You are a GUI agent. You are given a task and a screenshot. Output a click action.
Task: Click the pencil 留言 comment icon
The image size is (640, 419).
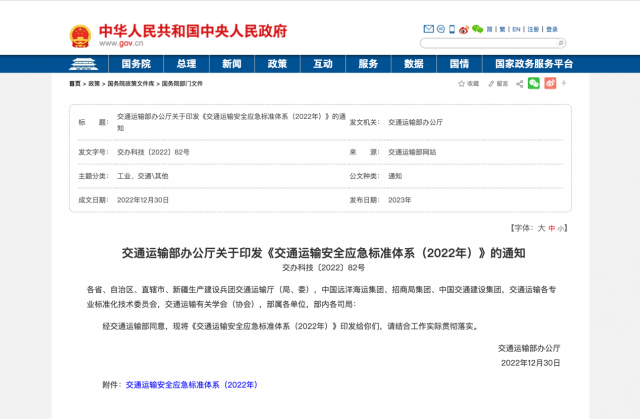click(x=498, y=84)
